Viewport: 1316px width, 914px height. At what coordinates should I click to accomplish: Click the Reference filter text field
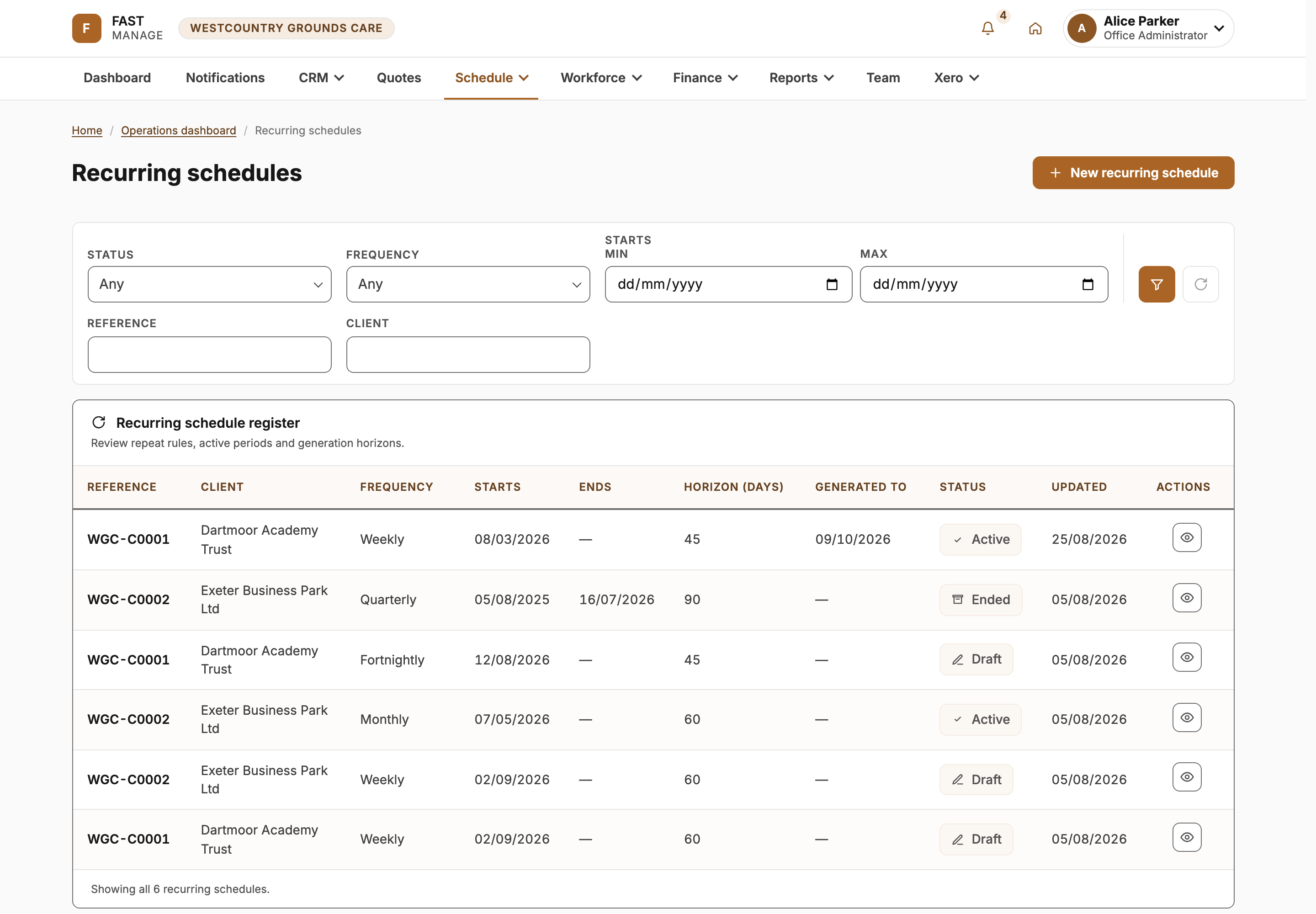point(210,355)
